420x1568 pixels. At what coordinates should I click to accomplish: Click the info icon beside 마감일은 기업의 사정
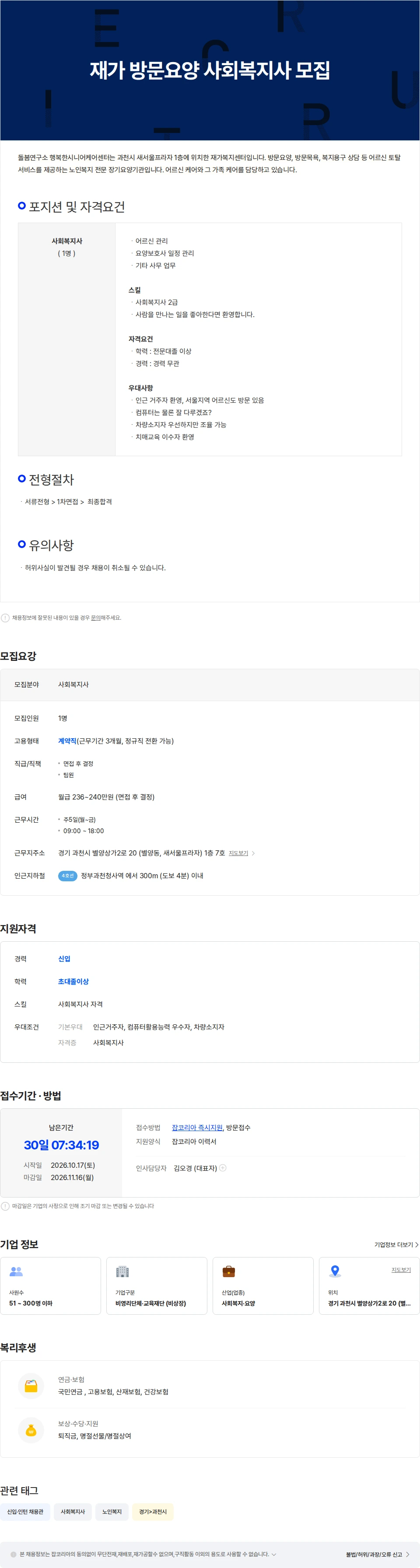click(6, 1206)
